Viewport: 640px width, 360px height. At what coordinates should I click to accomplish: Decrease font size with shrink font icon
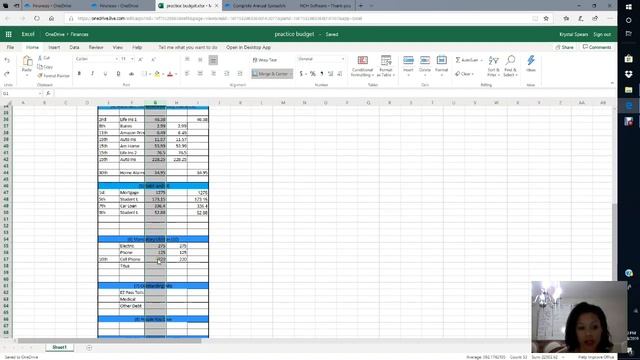click(153, 60)
